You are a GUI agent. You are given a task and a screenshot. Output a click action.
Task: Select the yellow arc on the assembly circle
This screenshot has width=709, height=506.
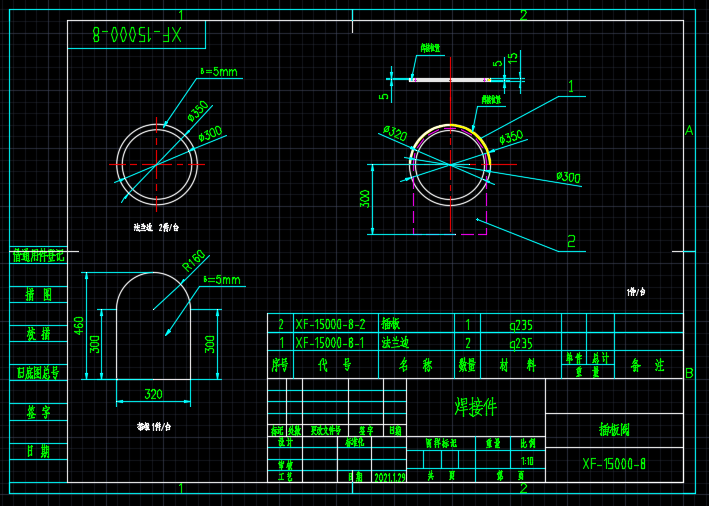point(482,138)
